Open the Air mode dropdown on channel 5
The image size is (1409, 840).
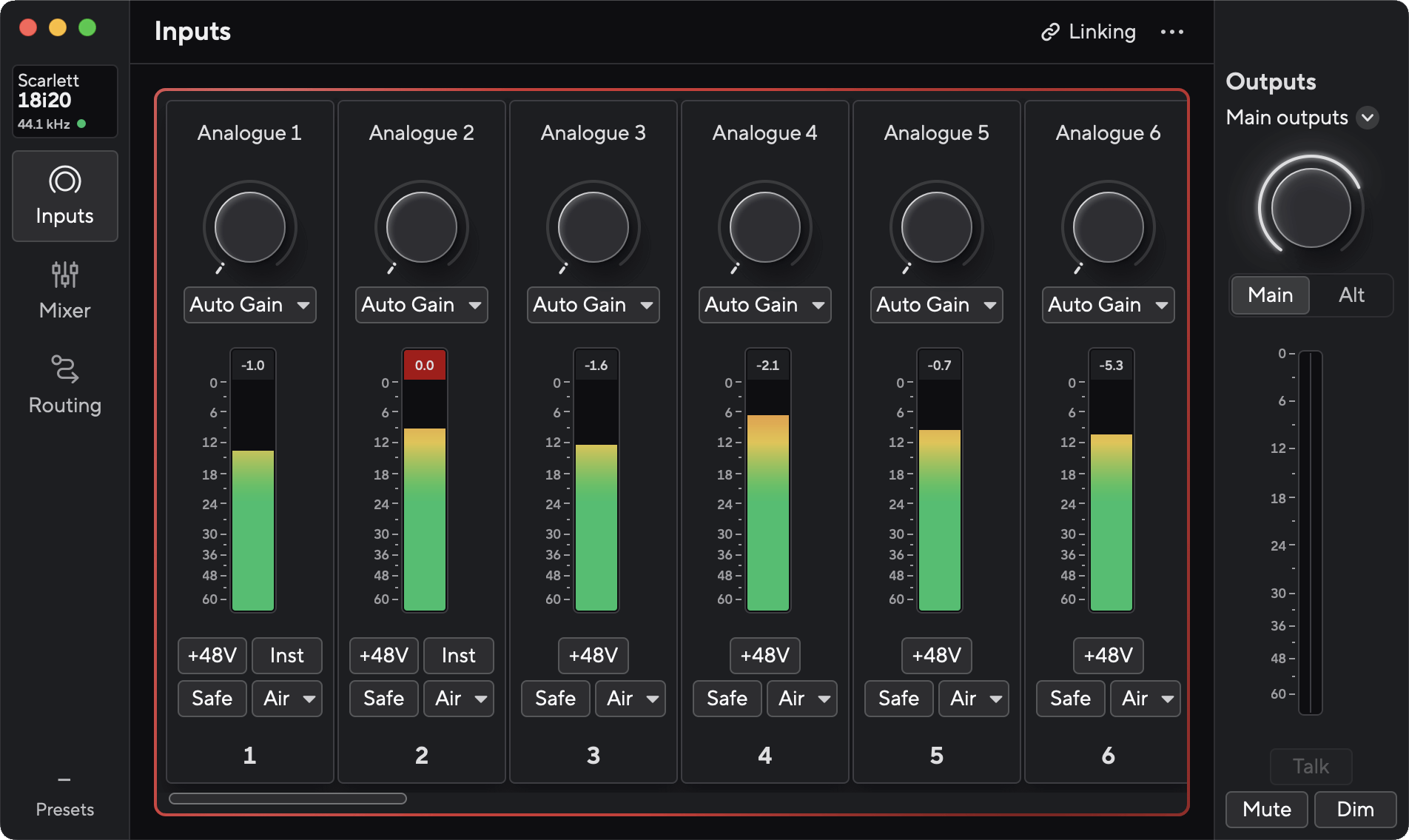pyautogui.click(x=974, y=699)
